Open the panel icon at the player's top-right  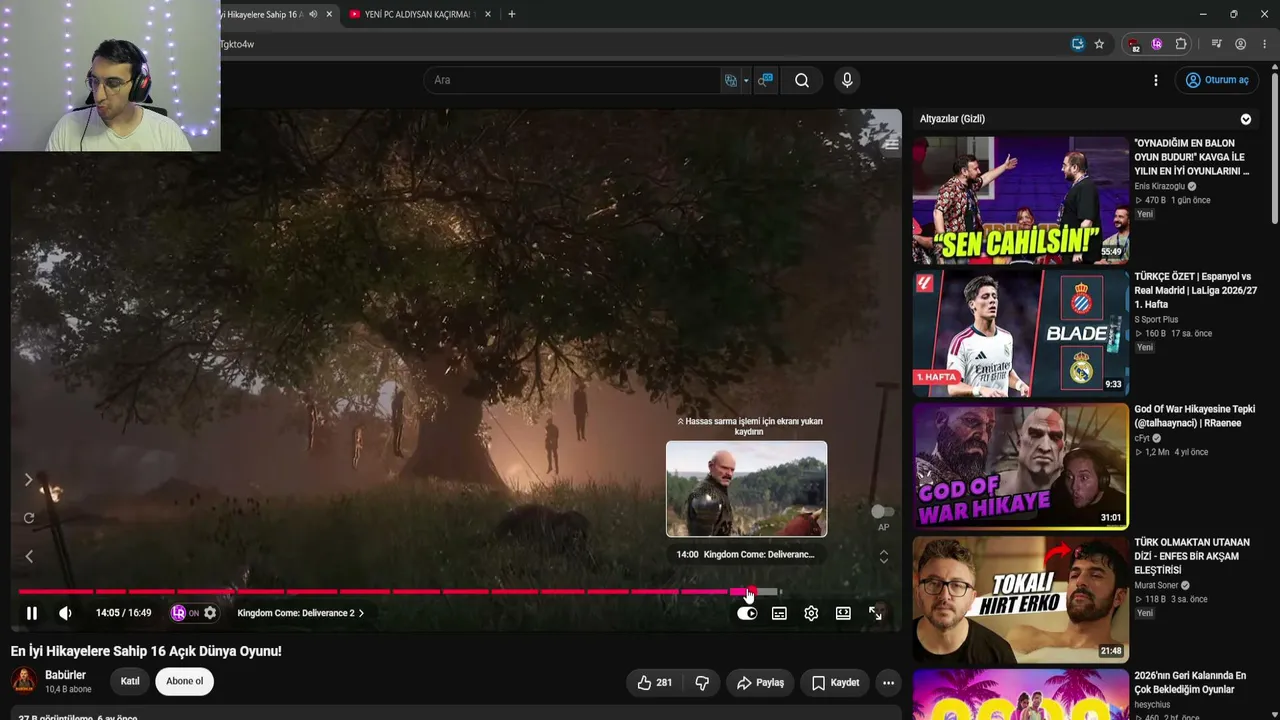click(891, 144)
